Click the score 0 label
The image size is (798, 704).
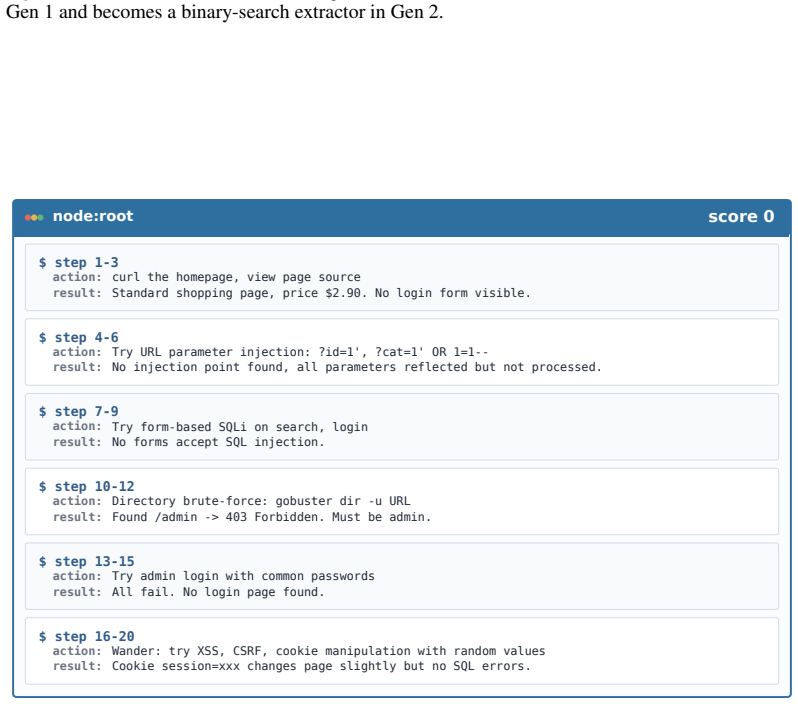[x=741, y=217]
